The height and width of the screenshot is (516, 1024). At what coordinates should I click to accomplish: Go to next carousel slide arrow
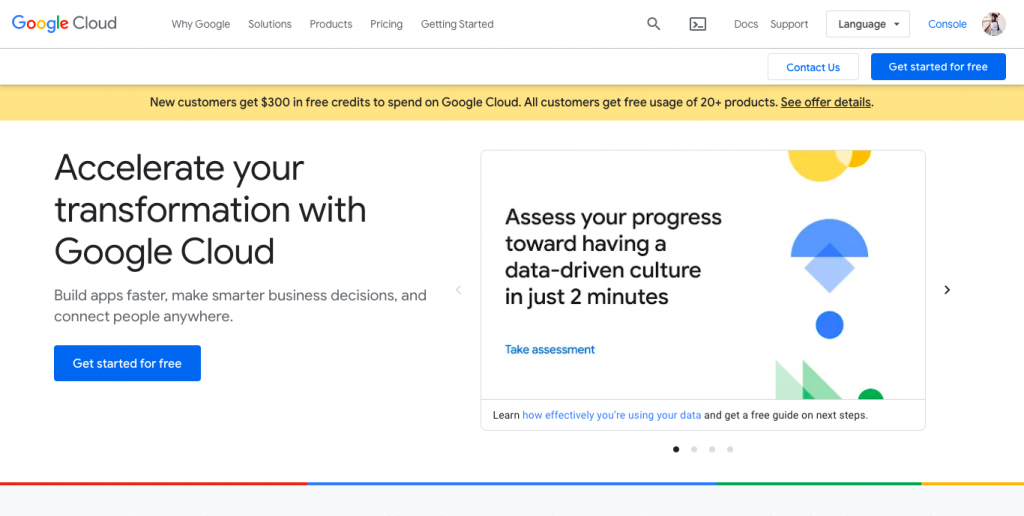[x=947, y=290]
